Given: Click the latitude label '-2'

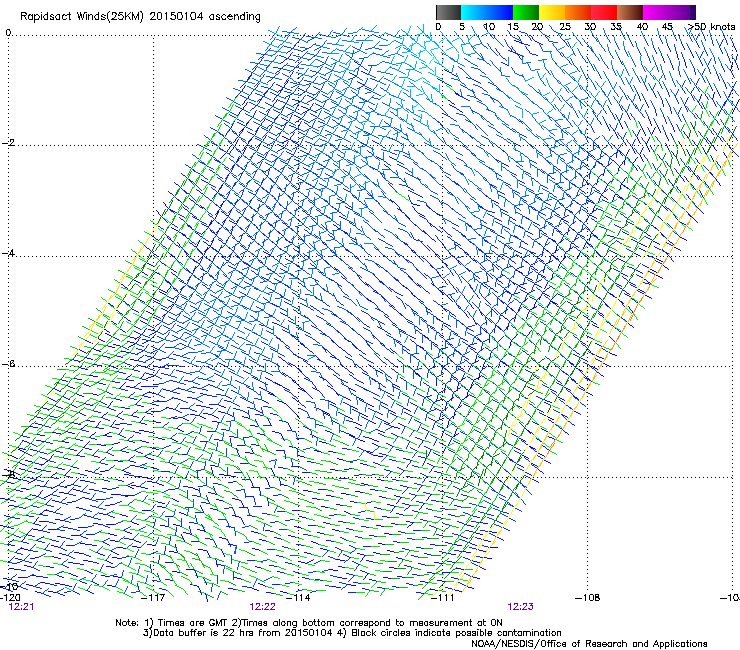Looking at the screenshot, I should (x=8, y=143).
